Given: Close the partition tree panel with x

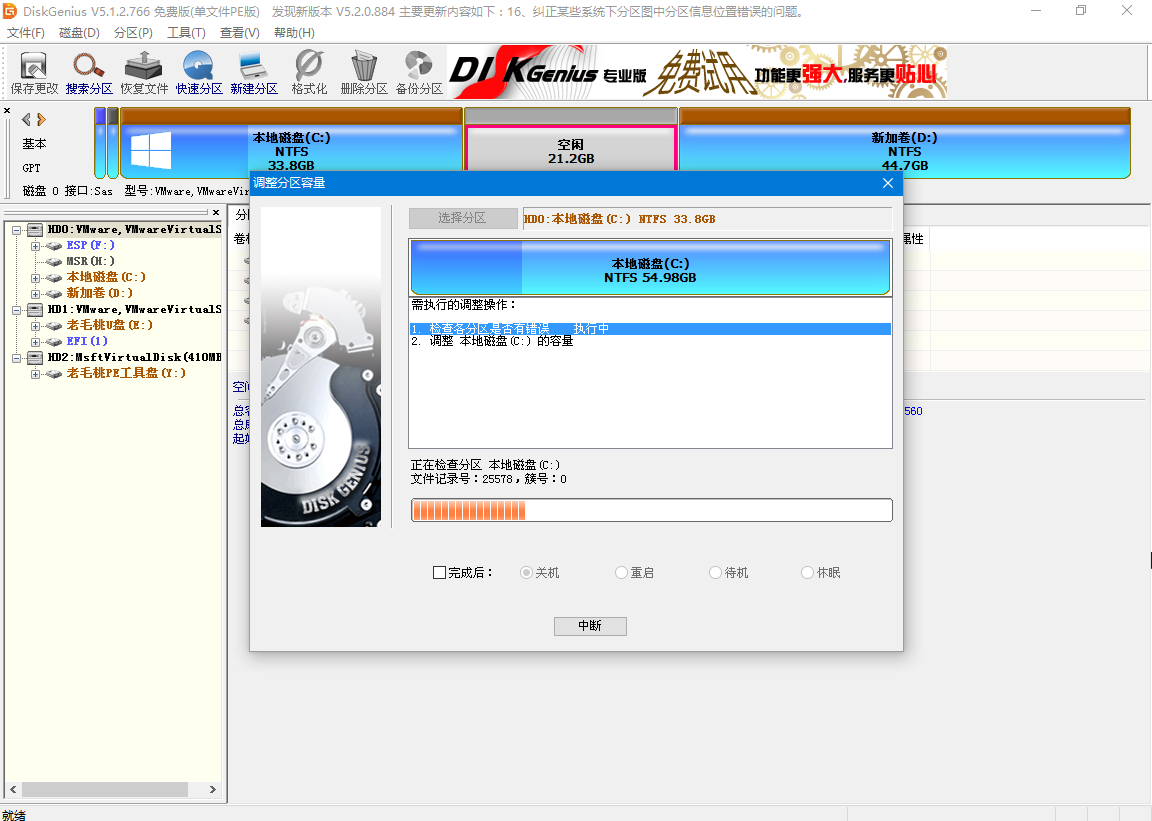Looking at the screenshot, I should coord(216,212).
